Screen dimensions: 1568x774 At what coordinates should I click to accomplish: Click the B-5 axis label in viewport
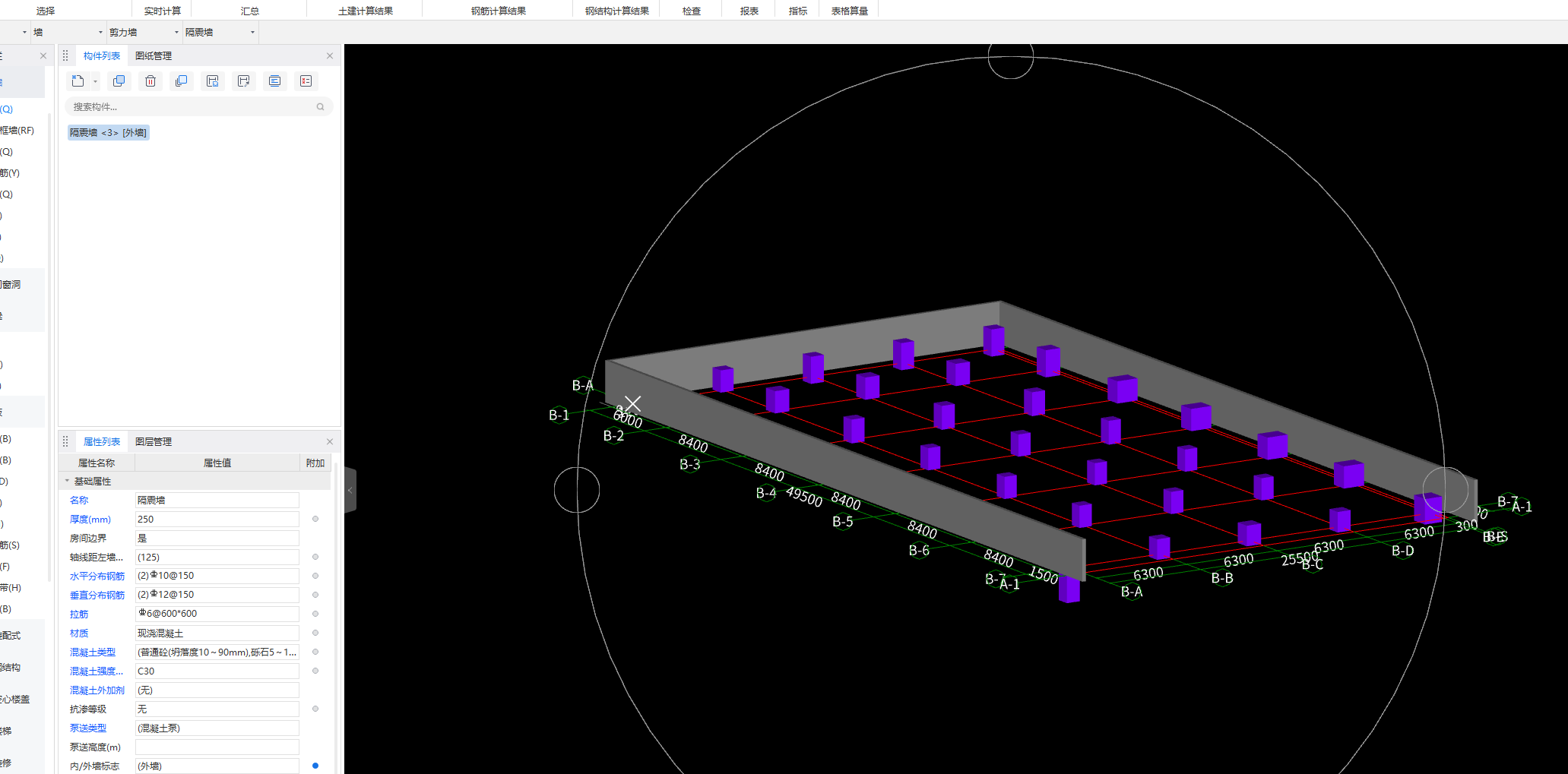(843, 522)
